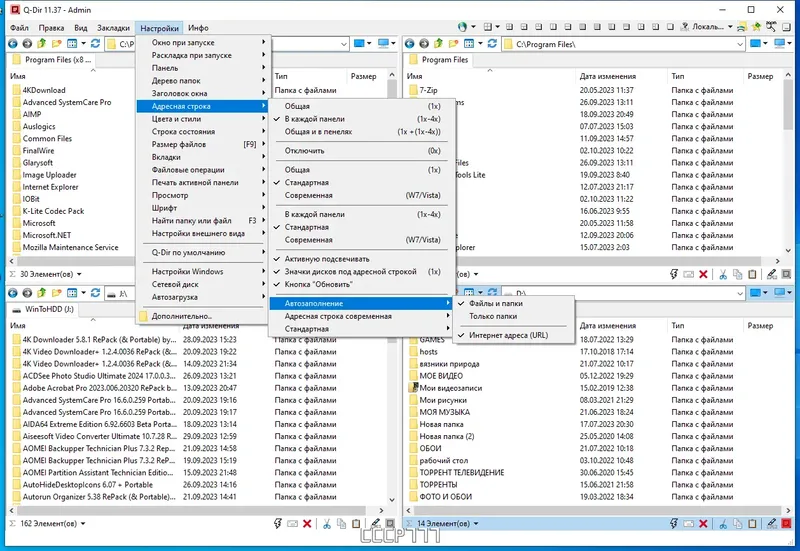Click Back arrow in C:\Program Files\ panel
The height and width of the screenshot is (551, 800).
(x=409, y=44)
